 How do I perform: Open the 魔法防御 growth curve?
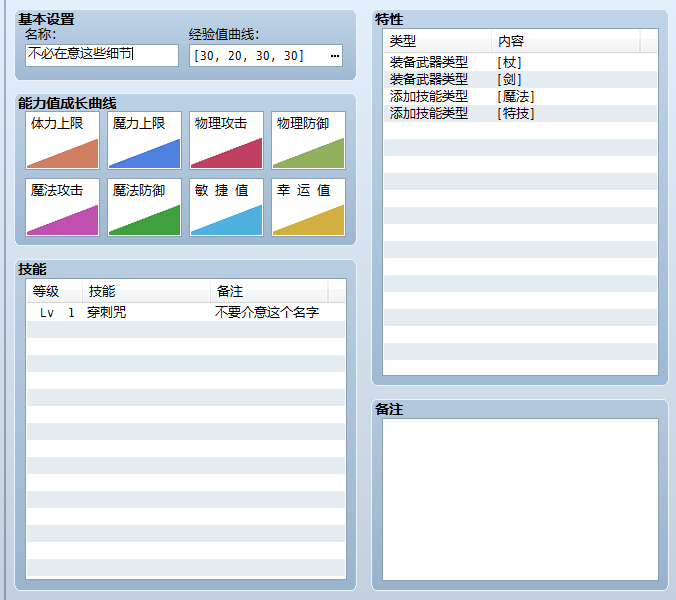[x=144, y=207]
